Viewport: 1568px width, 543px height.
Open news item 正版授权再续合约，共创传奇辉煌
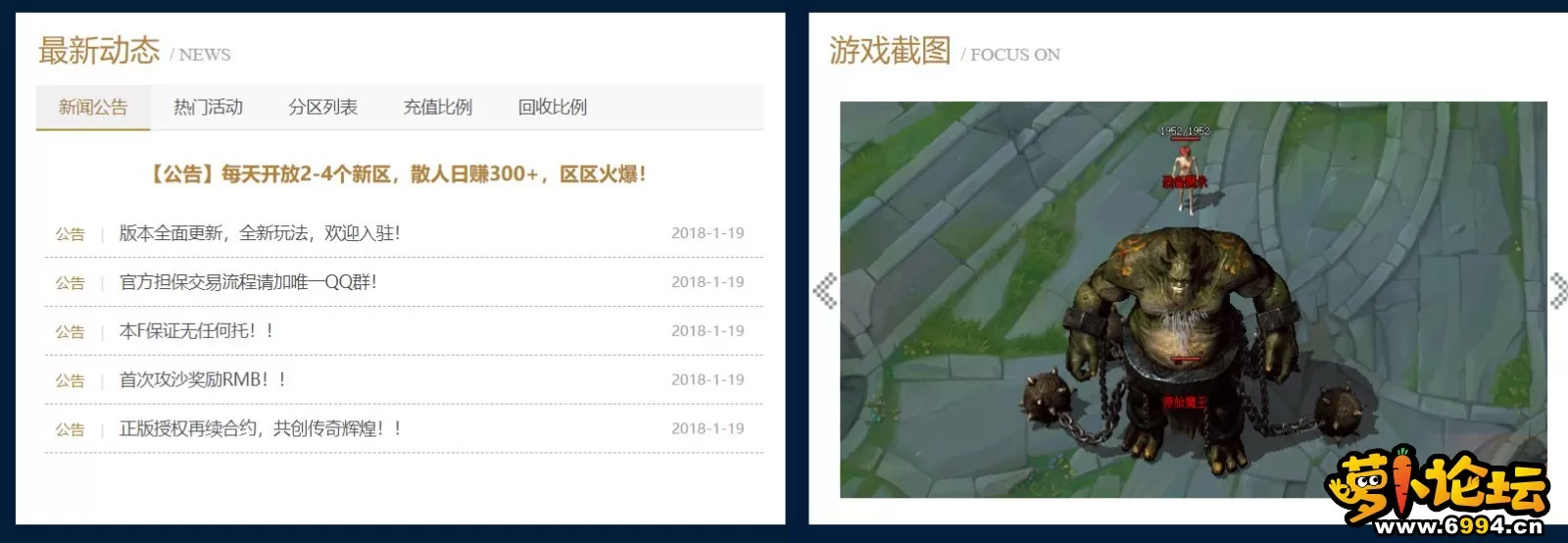[x=261, y=429]
